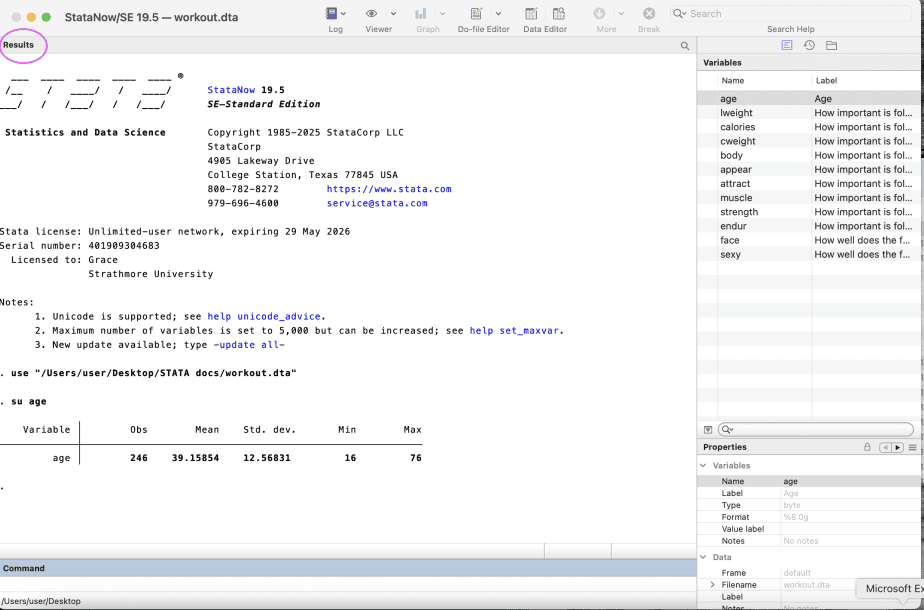Show the command History panel icon
Screen dimensions: 924x610
pyautogui.click(x=809, y=45)
